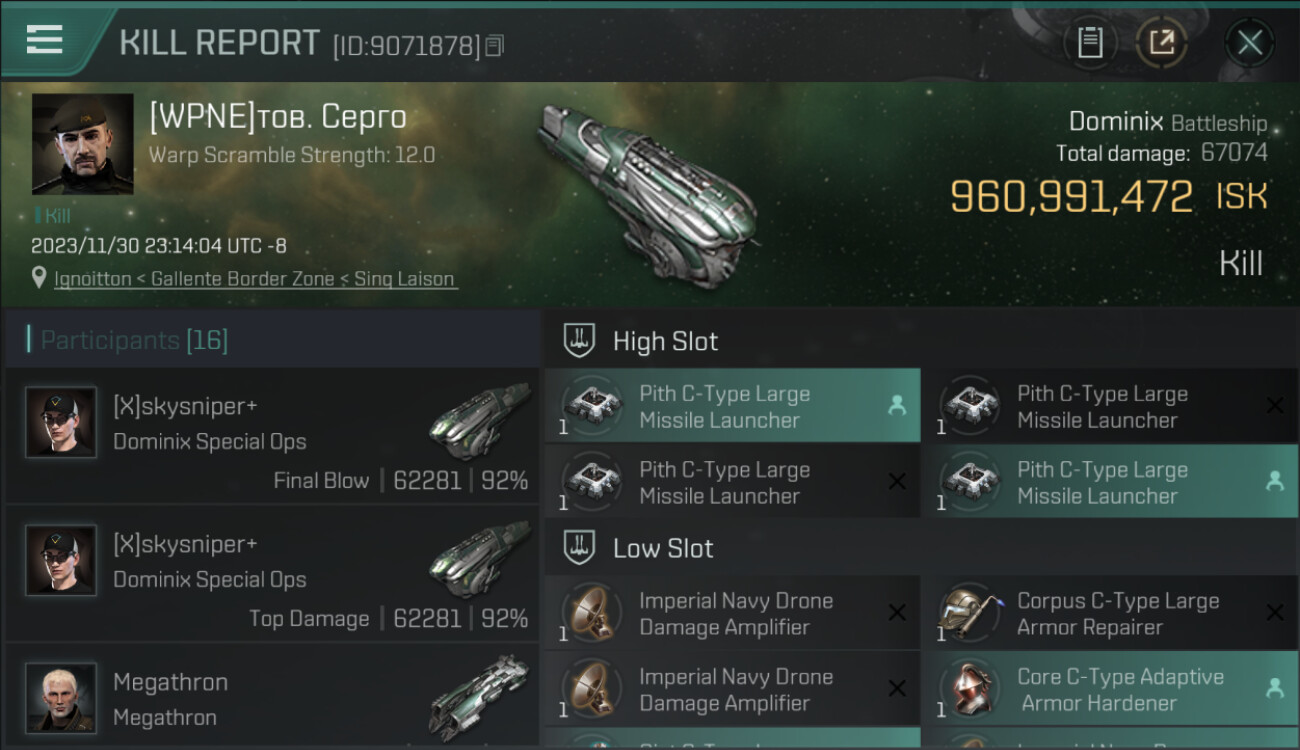View the victim's character portrait
The height and width of the screenshot is (750, 1300).
[82, 144]
